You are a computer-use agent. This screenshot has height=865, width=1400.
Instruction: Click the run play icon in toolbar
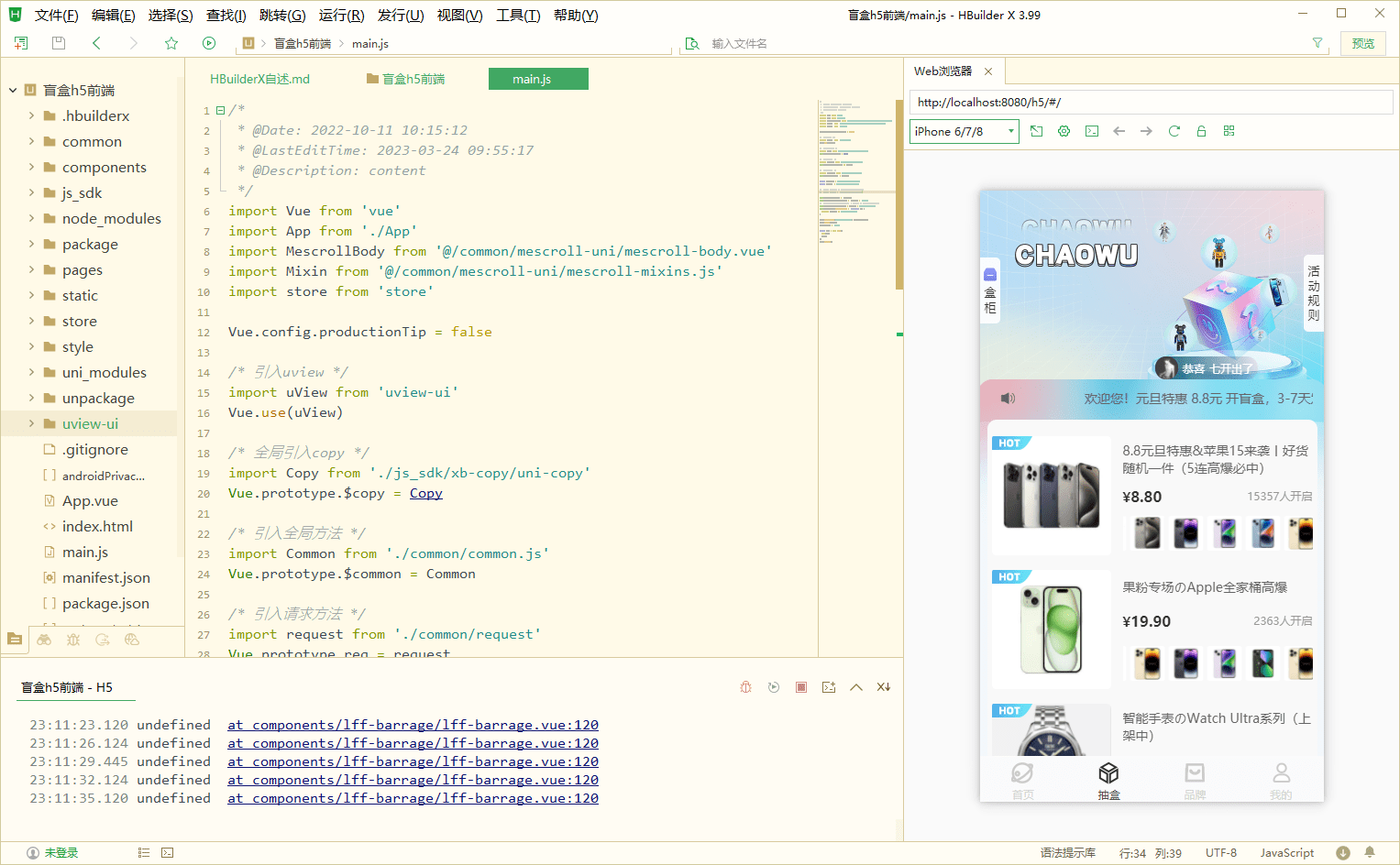pyautogui.click(x=209, y=43)
